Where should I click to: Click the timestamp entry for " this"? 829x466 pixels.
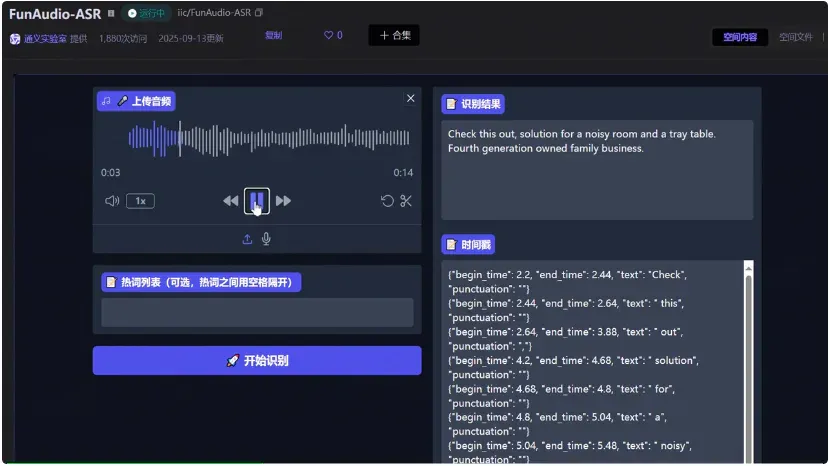[x=566, y=310]
